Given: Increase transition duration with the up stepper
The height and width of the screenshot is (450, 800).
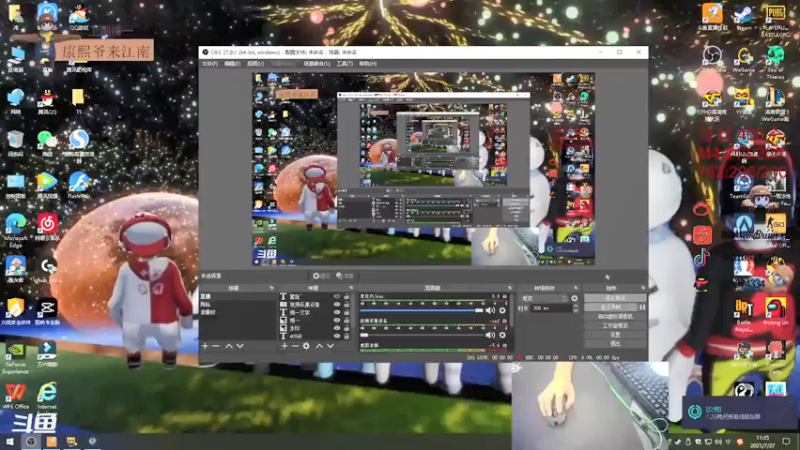Looking at the screenshot, I should 576,306.
